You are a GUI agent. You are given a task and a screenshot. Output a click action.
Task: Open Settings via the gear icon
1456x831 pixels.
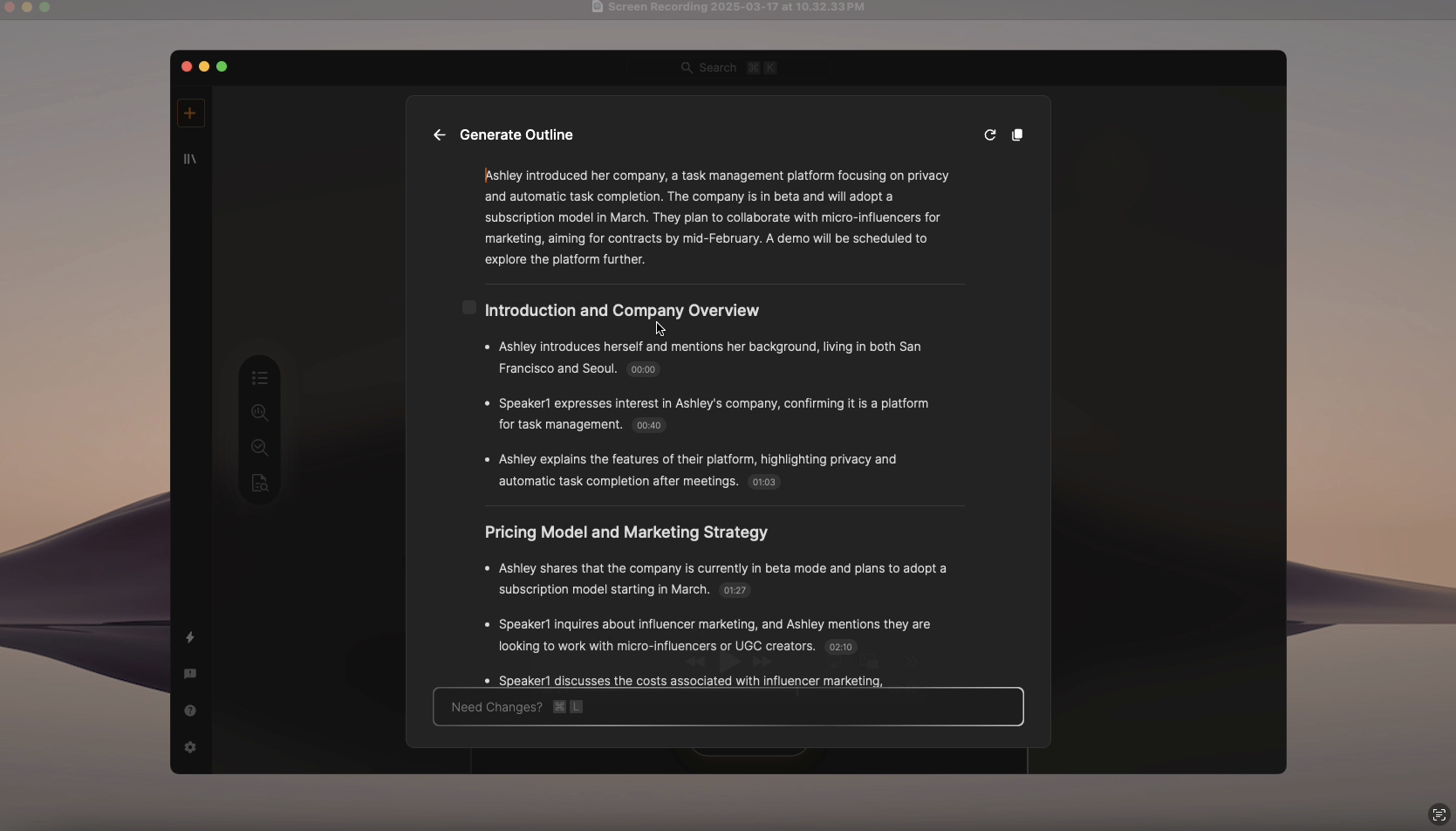click(190, 747)
